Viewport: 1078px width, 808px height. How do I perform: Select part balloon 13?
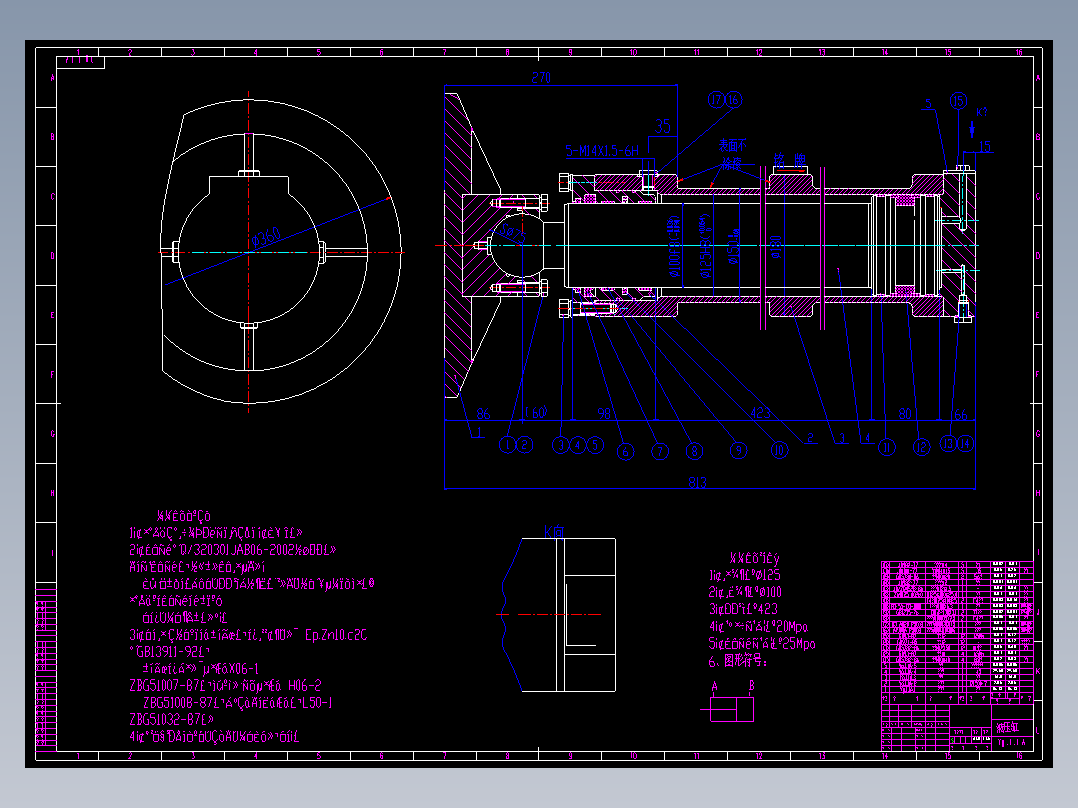point(948,444)
